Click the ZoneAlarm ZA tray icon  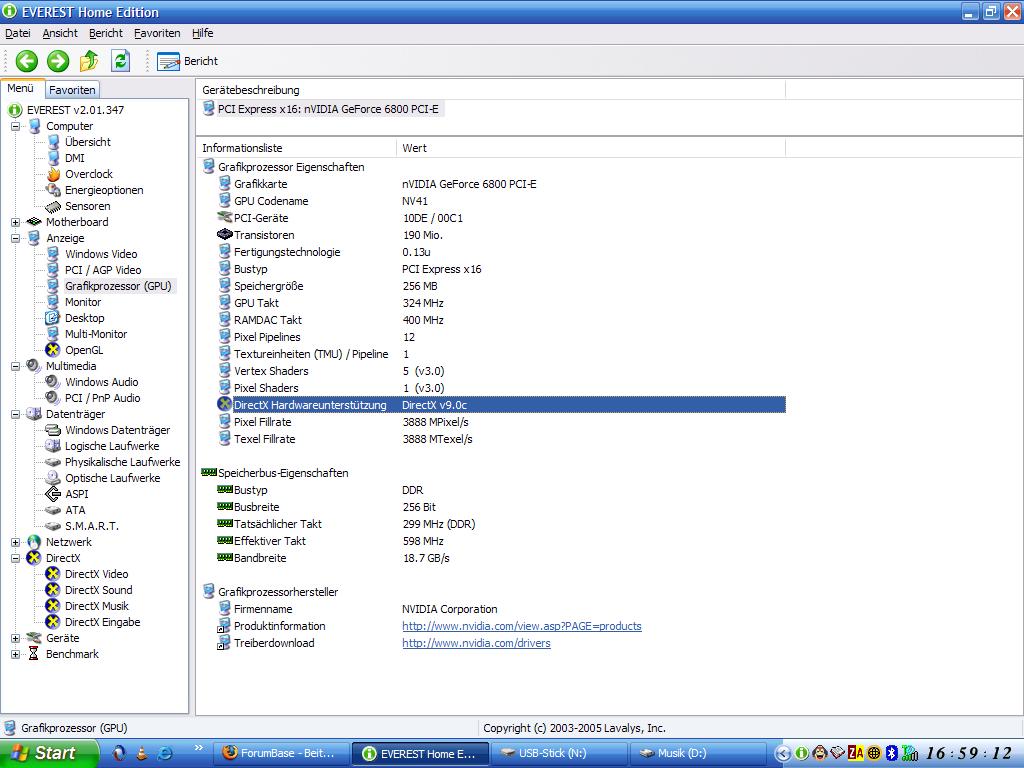tap(856, 753)
